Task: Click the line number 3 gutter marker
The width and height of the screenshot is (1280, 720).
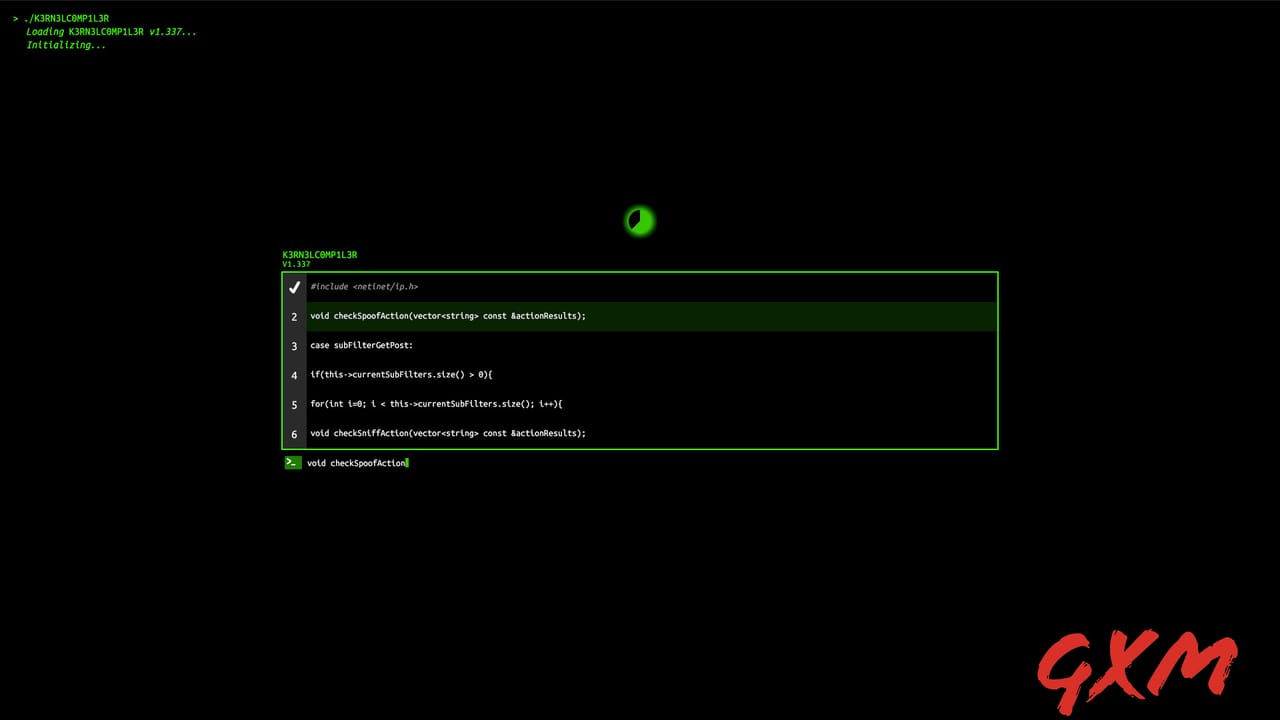Action: pos(294,345)
